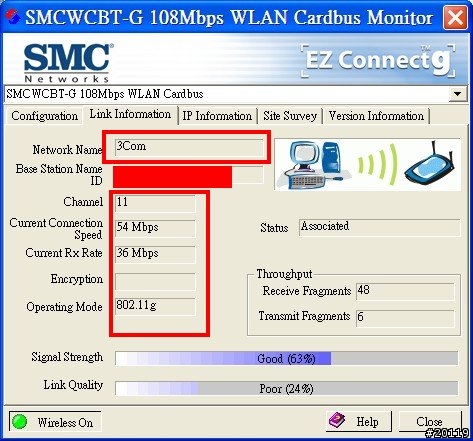
Task: Click the Transmit Fragments value 6
Action: 405,318
